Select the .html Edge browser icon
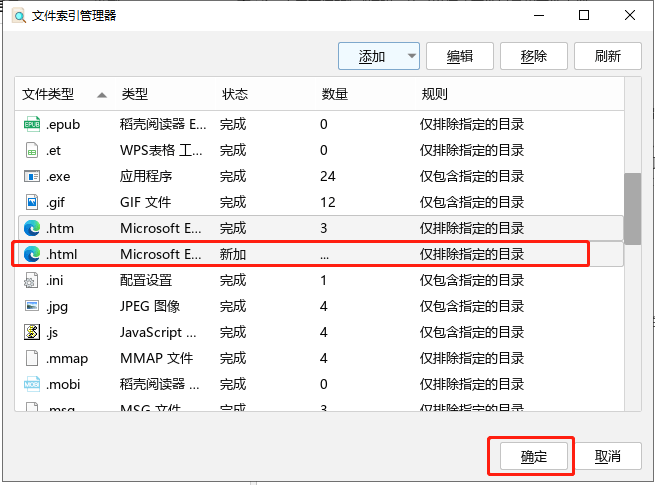Viewport: 655px width, 485px height. coord(32,254)
